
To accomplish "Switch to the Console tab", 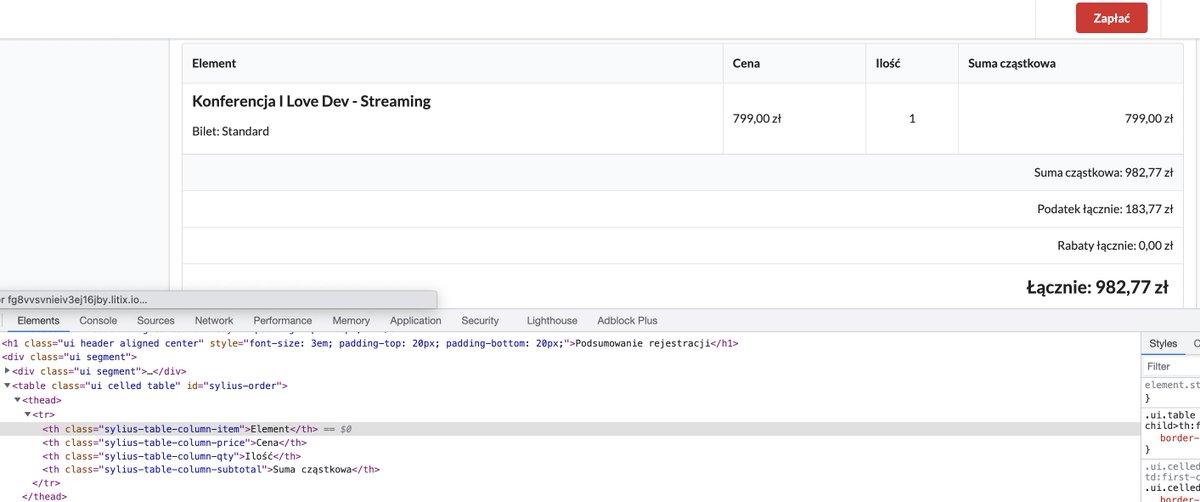I will (98, 321).
